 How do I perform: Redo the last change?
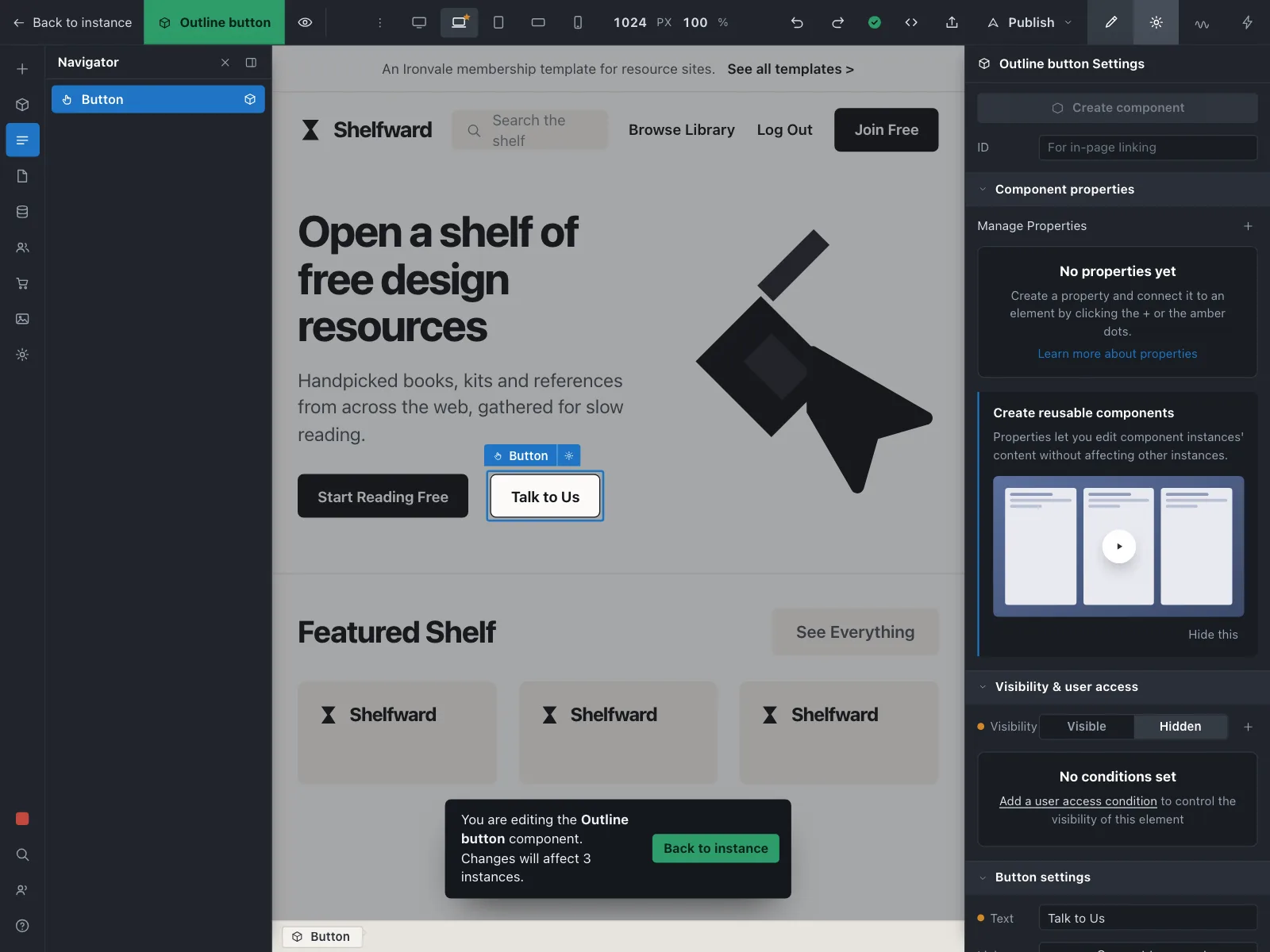tap(837, 22)
